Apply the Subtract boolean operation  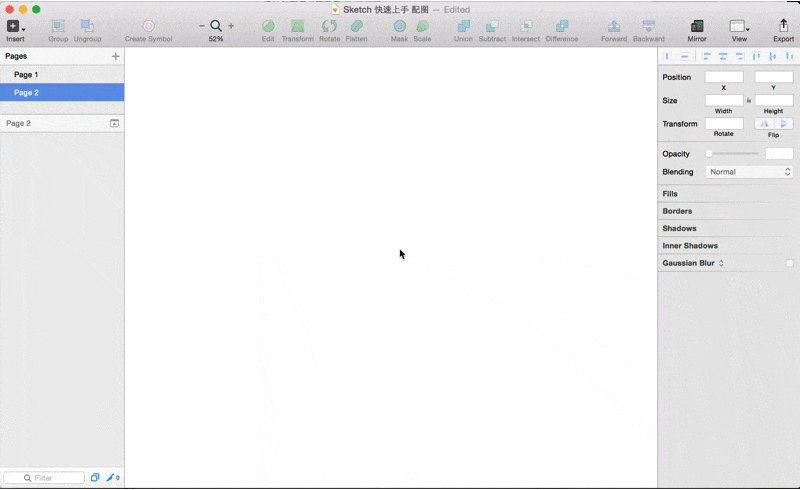click(492, 26)
